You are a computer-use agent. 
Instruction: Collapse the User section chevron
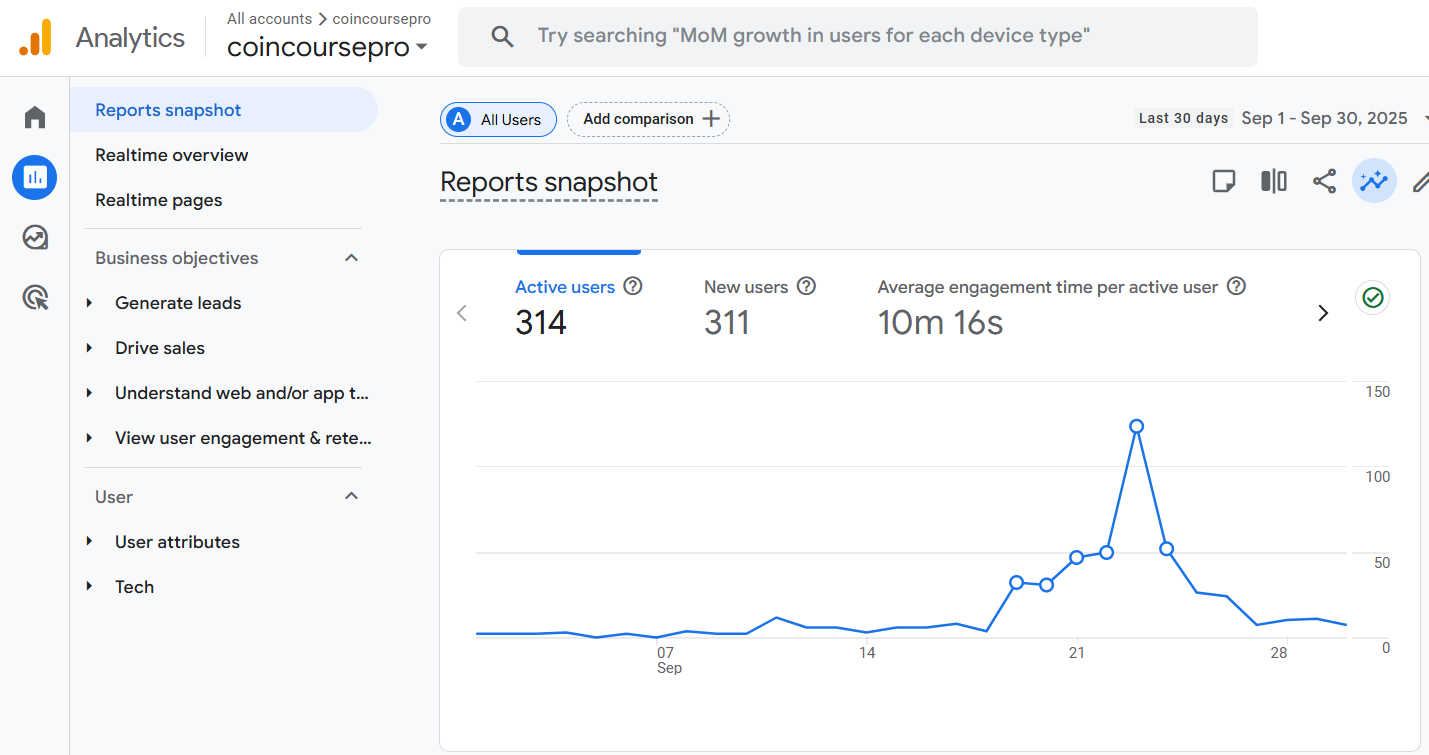(351, 497)
